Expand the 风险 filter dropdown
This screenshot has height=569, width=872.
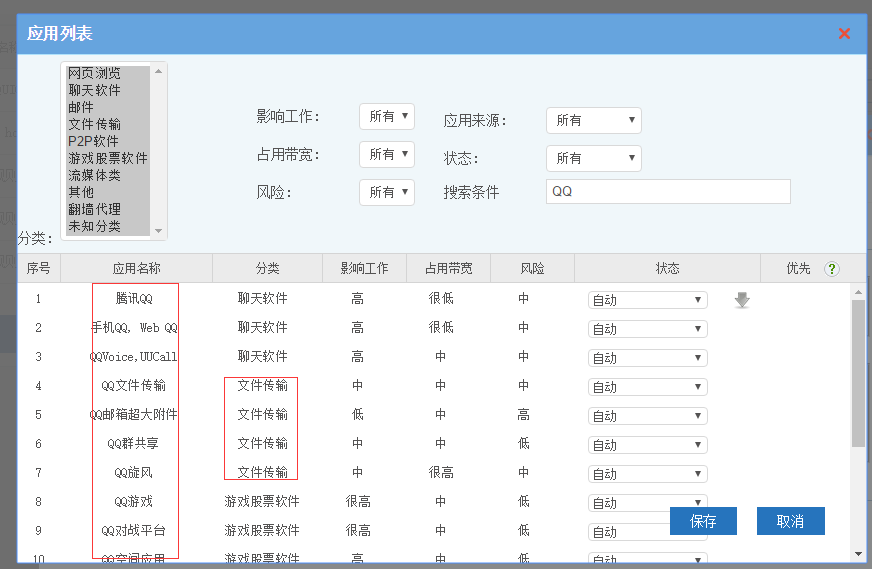386,192
